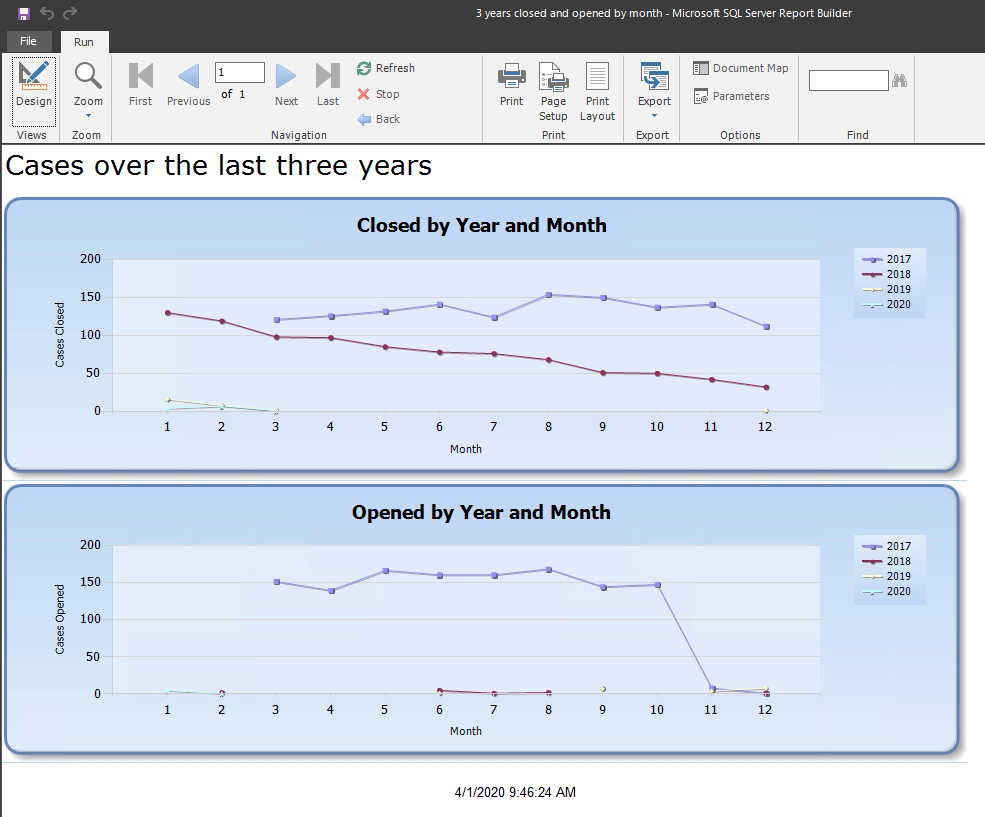Click the Find text input box
Viewport: 985px width, 817px height.
tap(848, 81)
